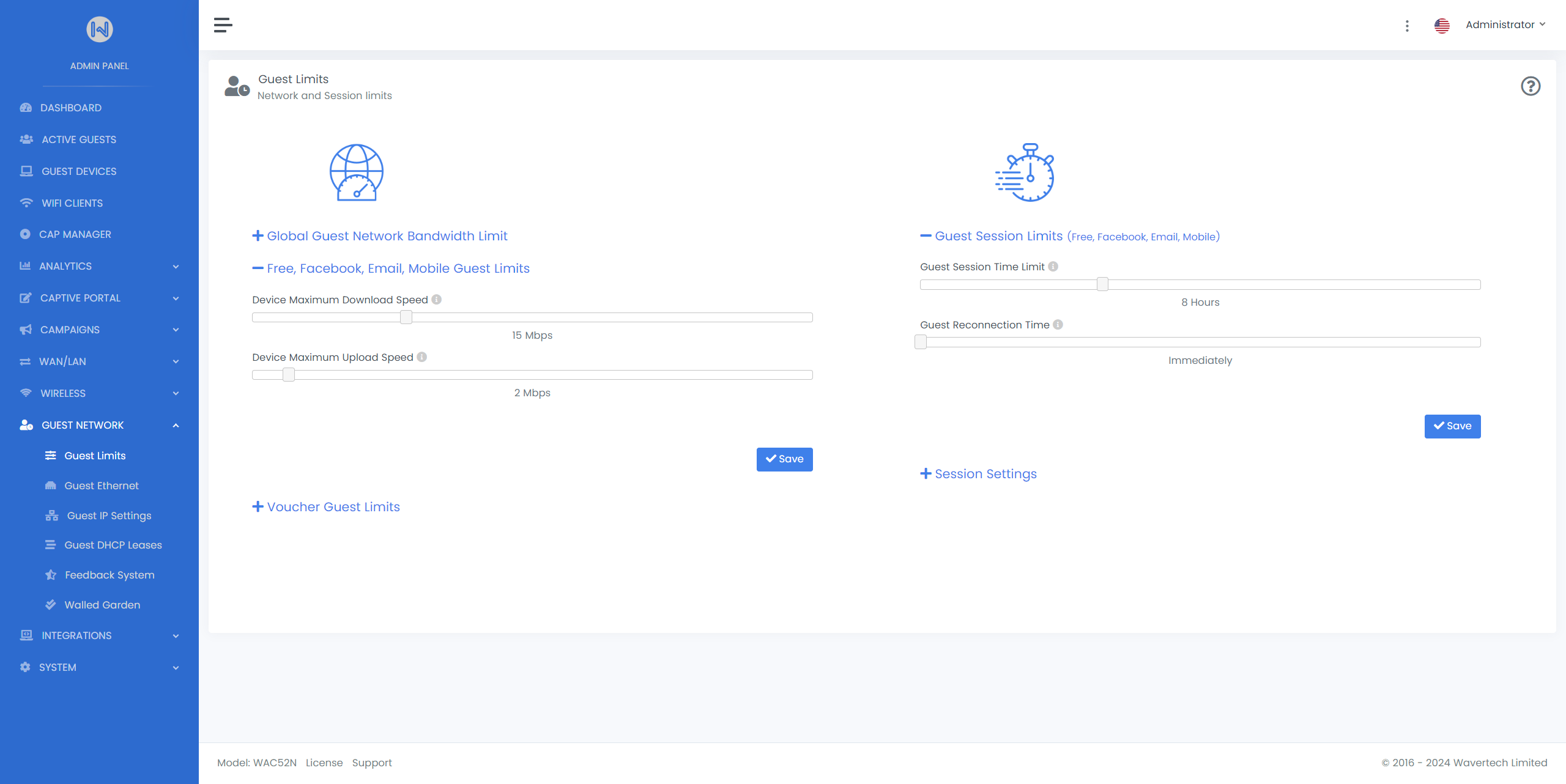The image size is (1566, 784).
Task: Open Walled Garden in sidebar
Action: [x=102, y=605]
